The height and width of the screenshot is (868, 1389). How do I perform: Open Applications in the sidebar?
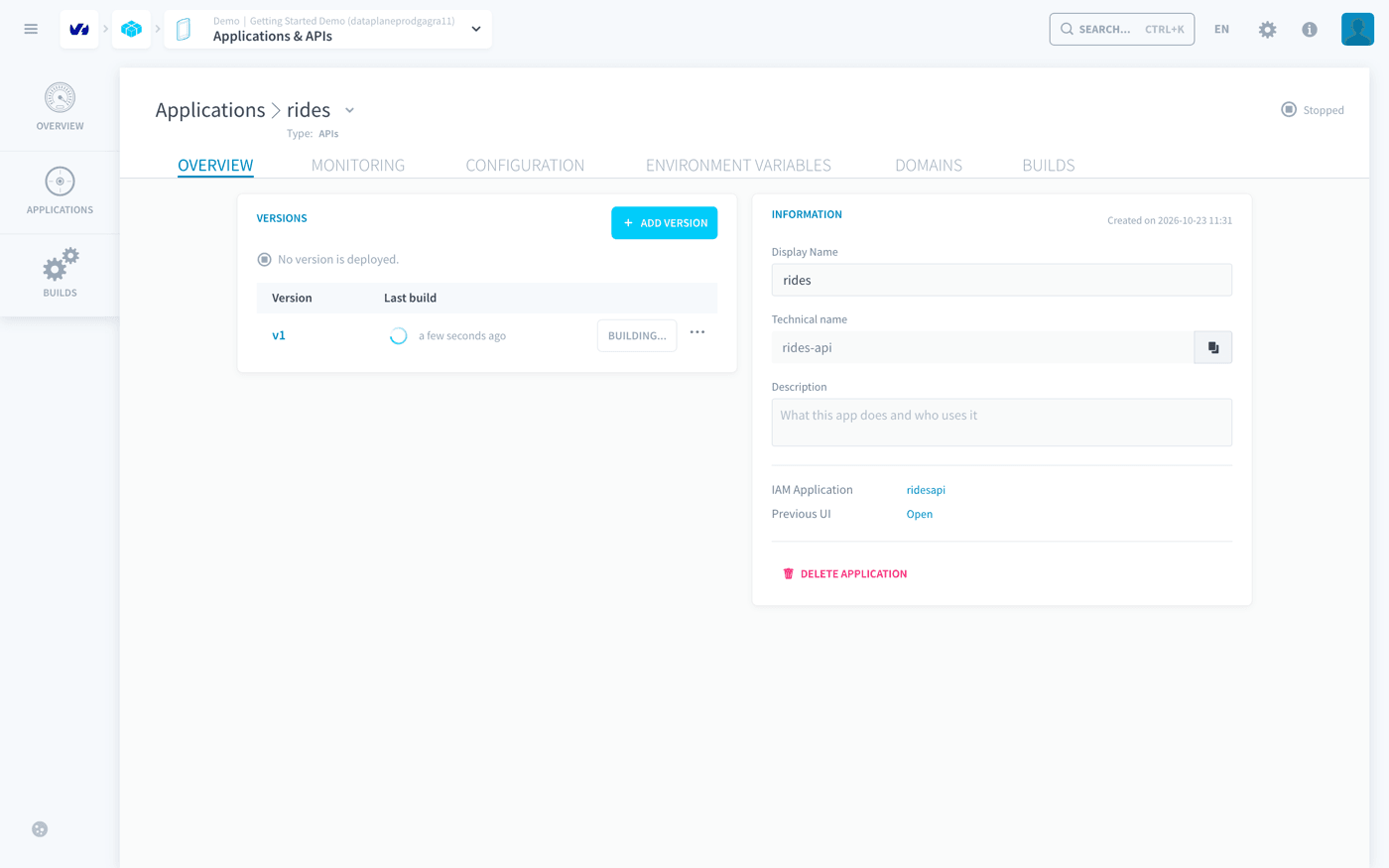click(x=60, y=191)
